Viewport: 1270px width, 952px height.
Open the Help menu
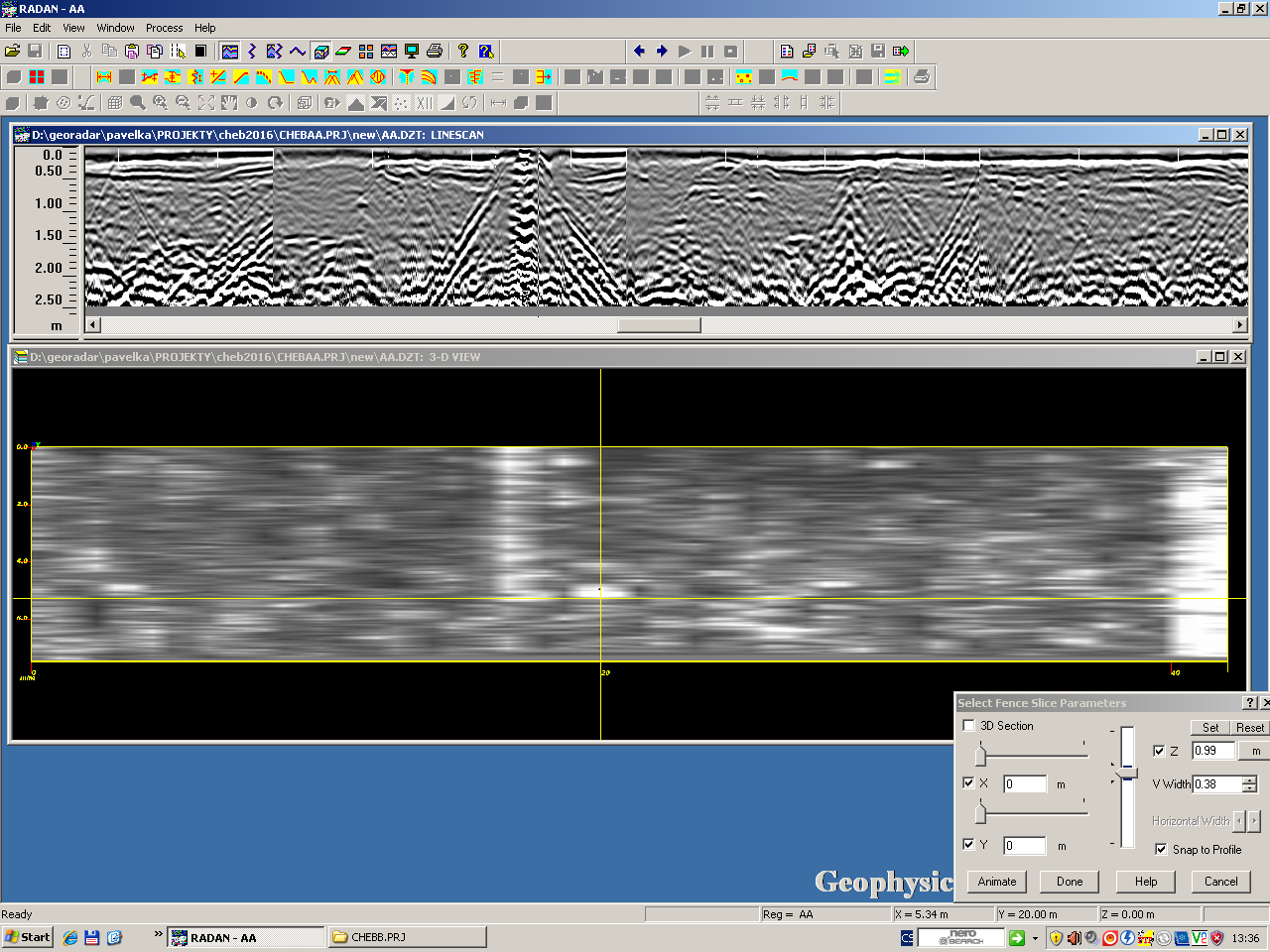tap(204, 28)
